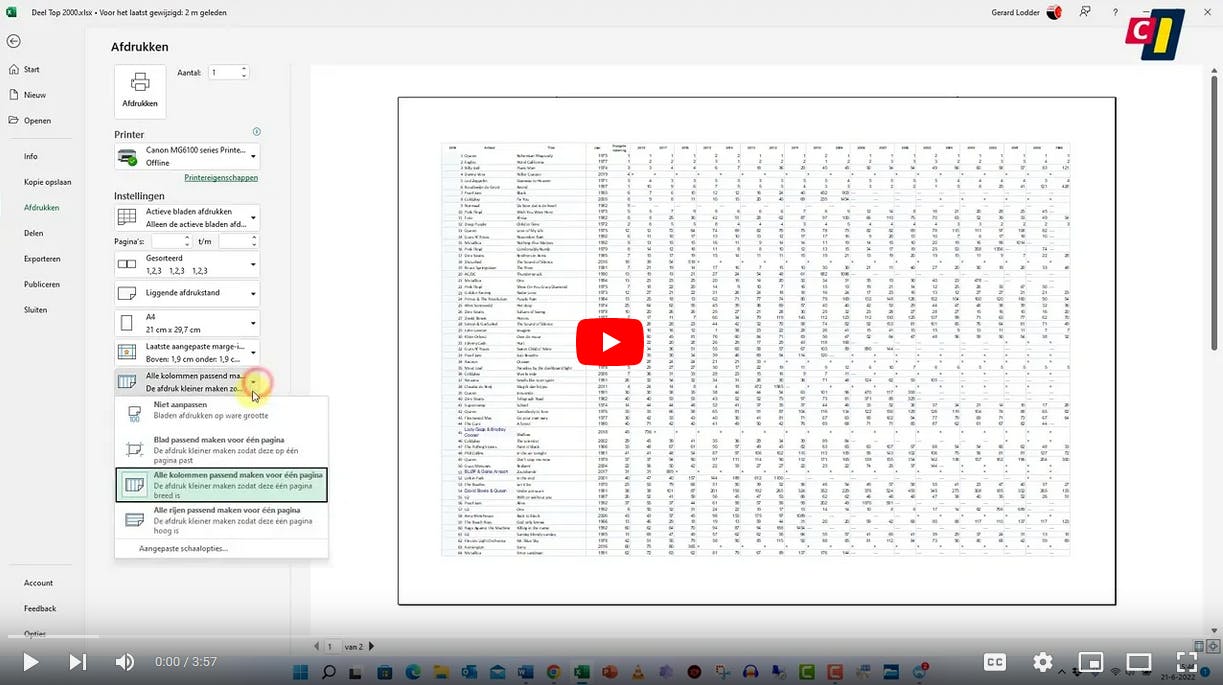Open the Start home icon
The image size is (1223, 685).
point(13,69)
